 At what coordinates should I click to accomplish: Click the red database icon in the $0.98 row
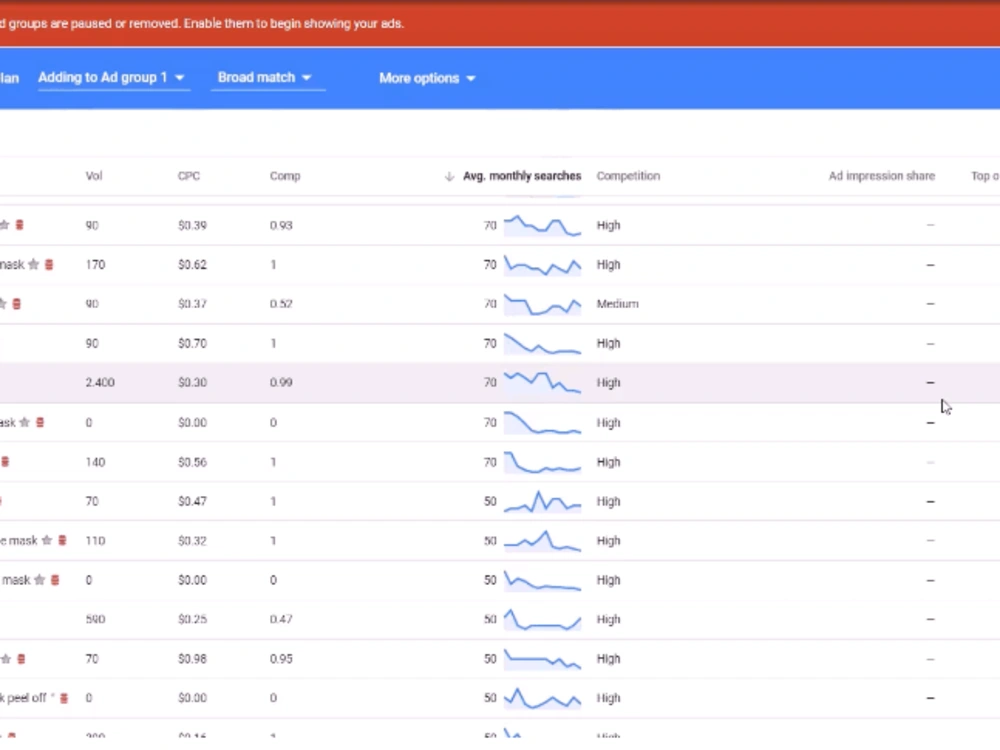click(x=22, y=659)
